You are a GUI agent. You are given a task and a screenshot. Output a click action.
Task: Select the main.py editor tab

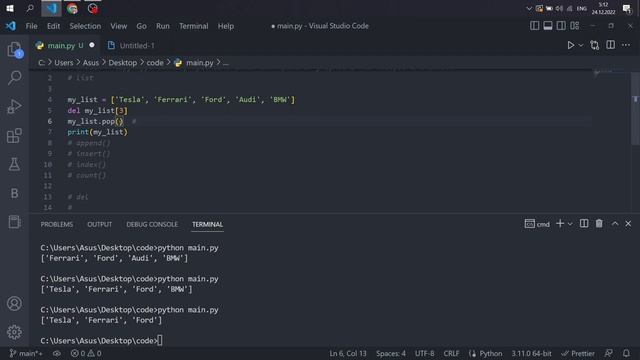pos(61,45)
